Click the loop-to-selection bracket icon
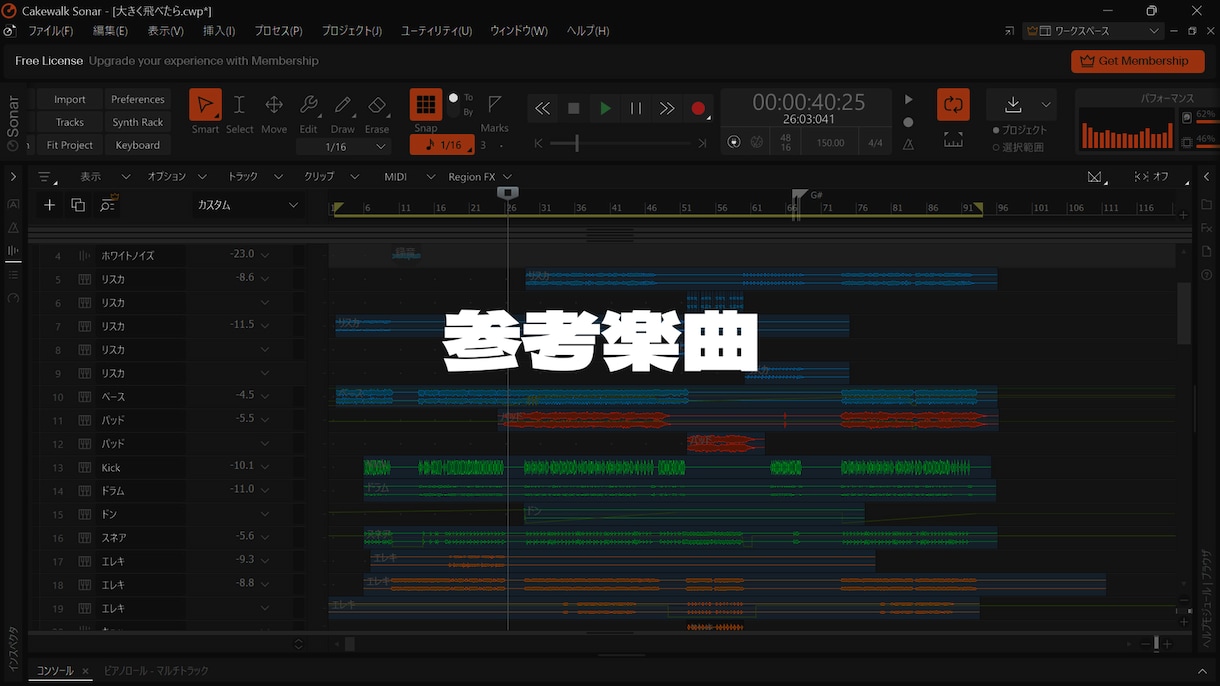The height and width of the screenshot is (686, 1220). (x=953, y=140)
